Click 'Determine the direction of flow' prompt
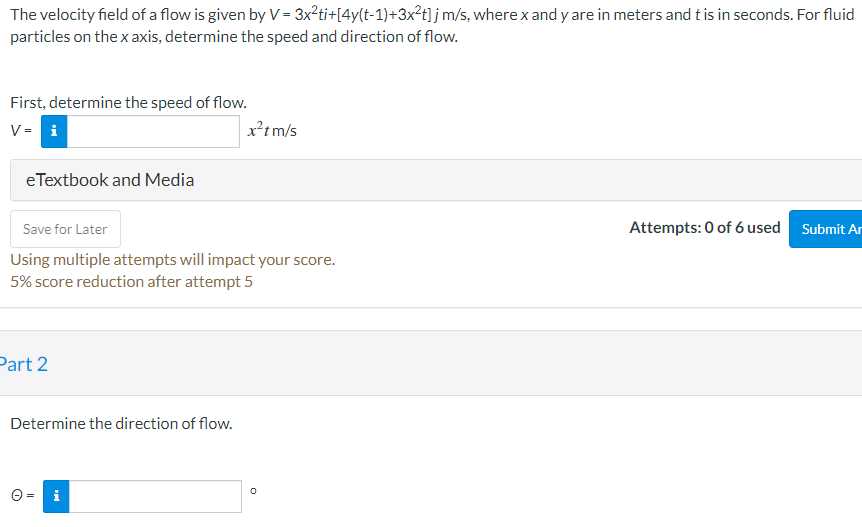 [x=121, y=424]
